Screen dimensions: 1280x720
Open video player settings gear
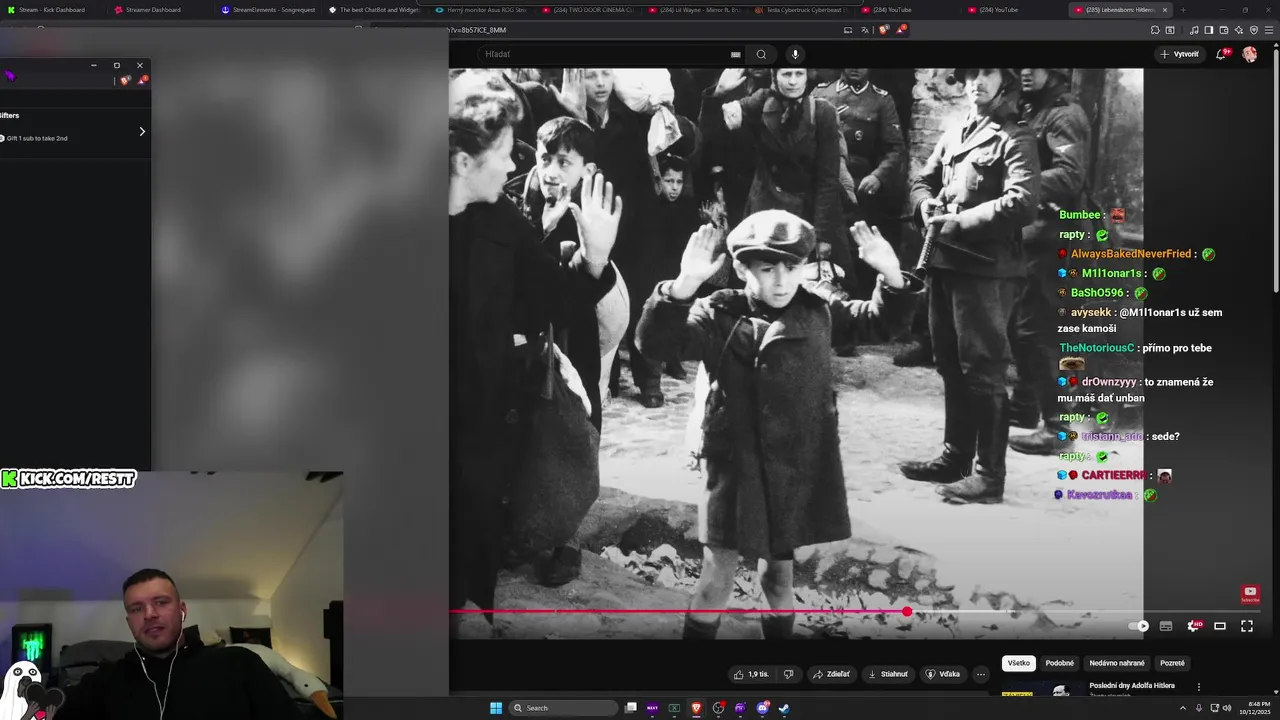(x=1193, y=626)
